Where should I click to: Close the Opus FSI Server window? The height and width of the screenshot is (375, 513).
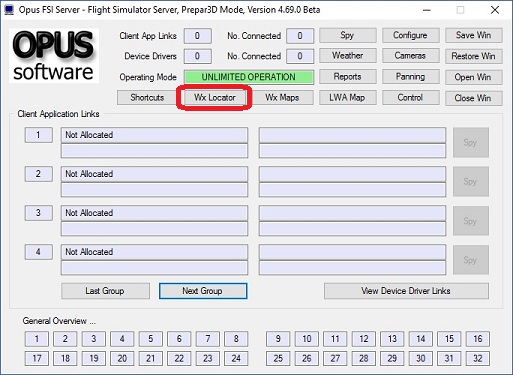coord(495,10)
